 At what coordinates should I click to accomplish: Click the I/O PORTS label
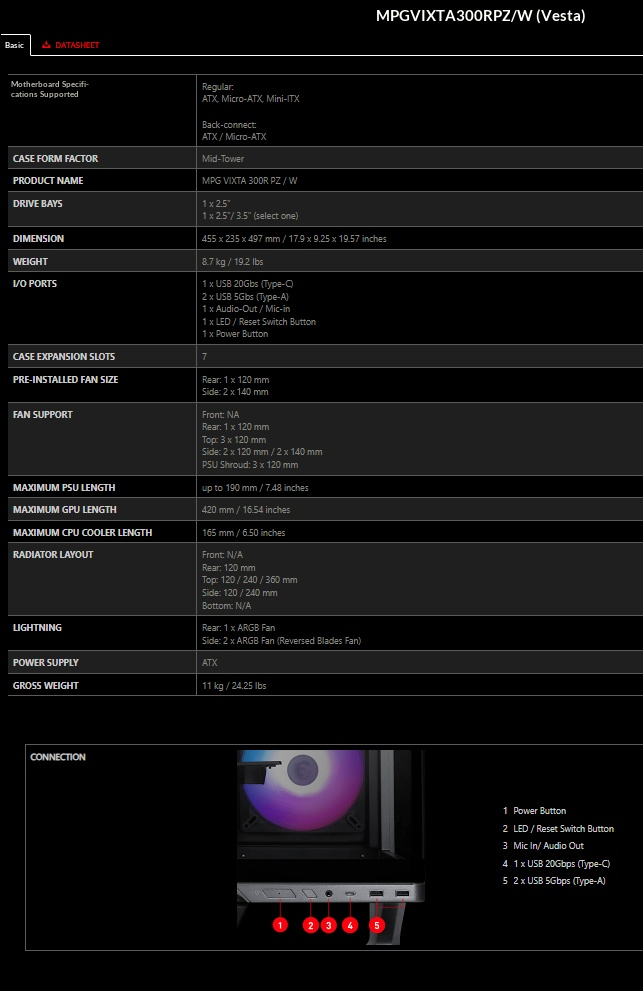35,284
